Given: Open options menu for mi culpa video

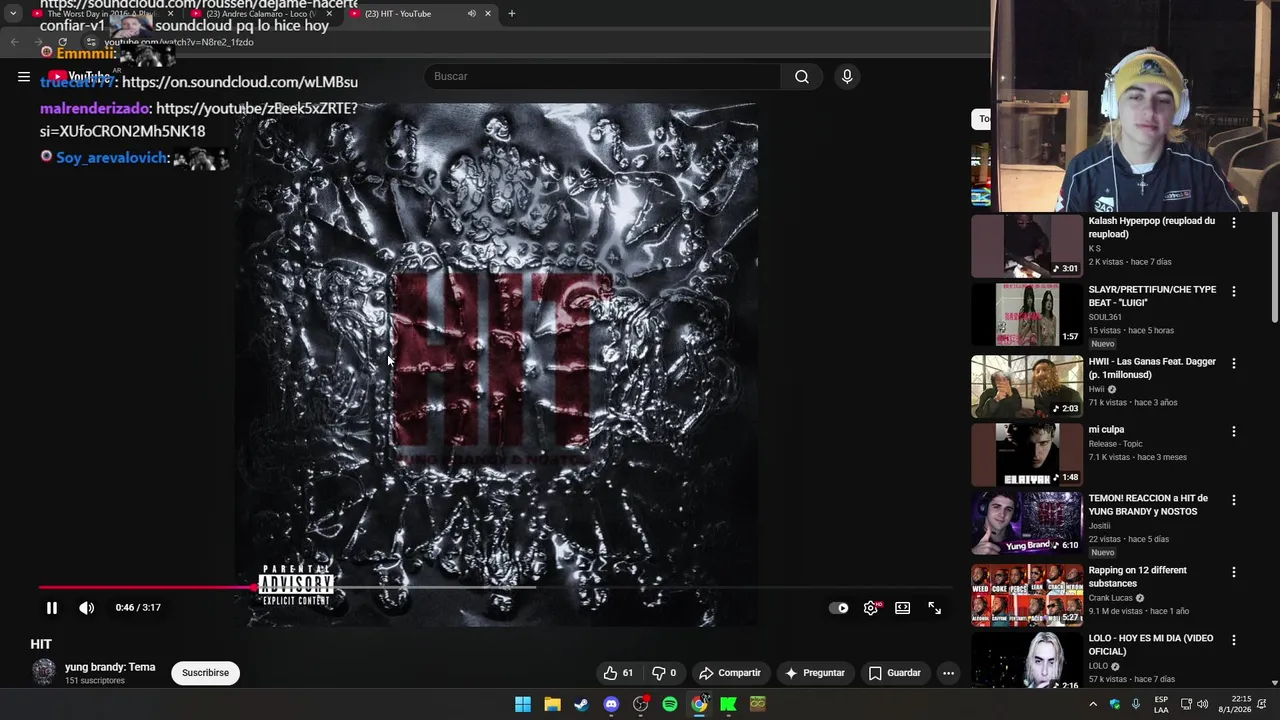Looking at the screenshot, I should tap(1233, 431).
